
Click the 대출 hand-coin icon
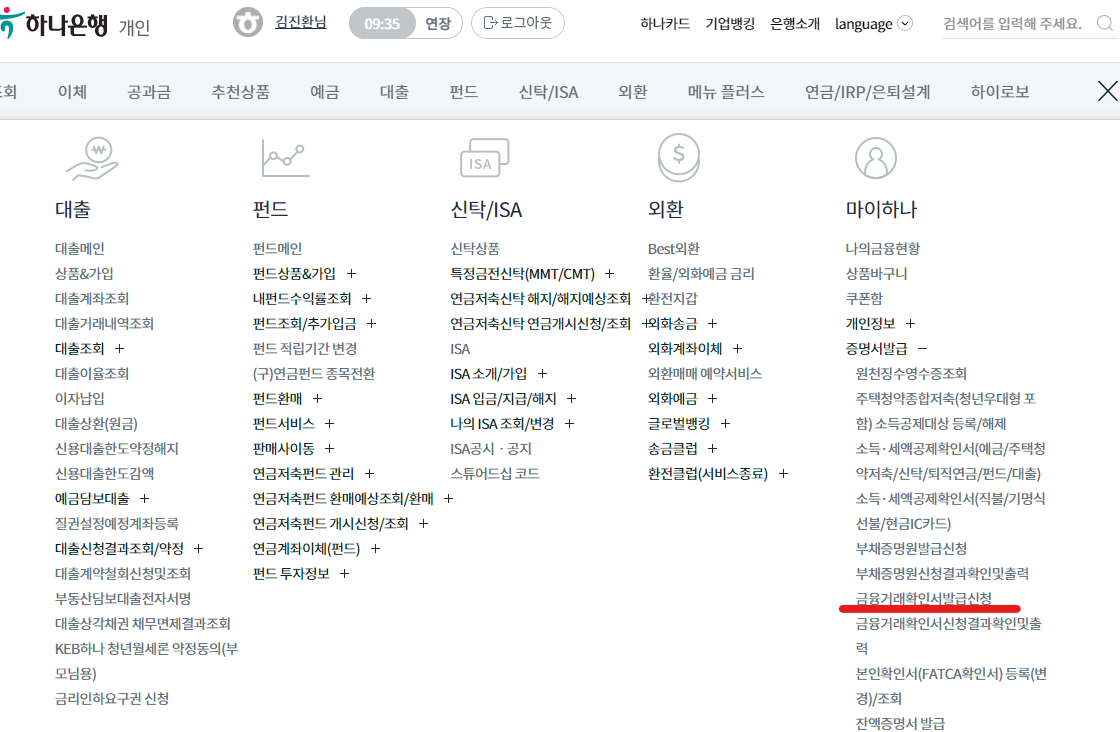click(93, 158)
